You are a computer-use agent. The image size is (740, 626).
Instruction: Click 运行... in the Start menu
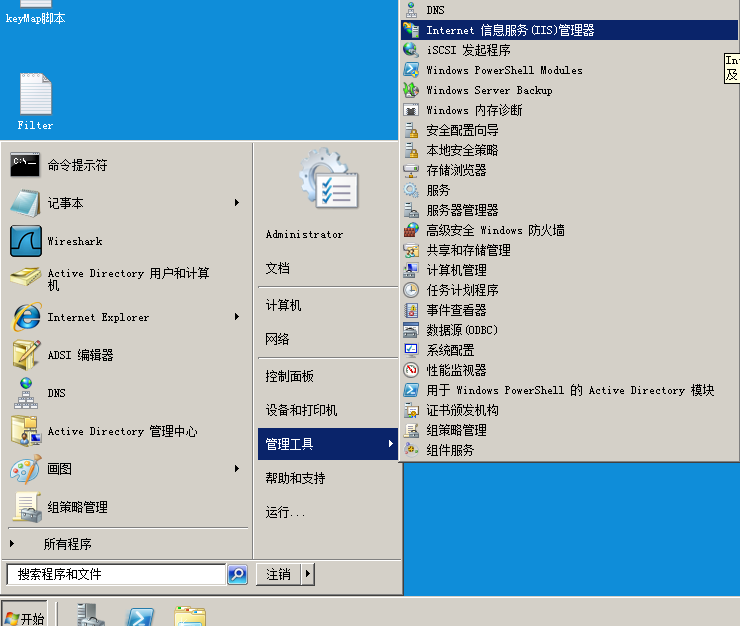pos(285,512)
